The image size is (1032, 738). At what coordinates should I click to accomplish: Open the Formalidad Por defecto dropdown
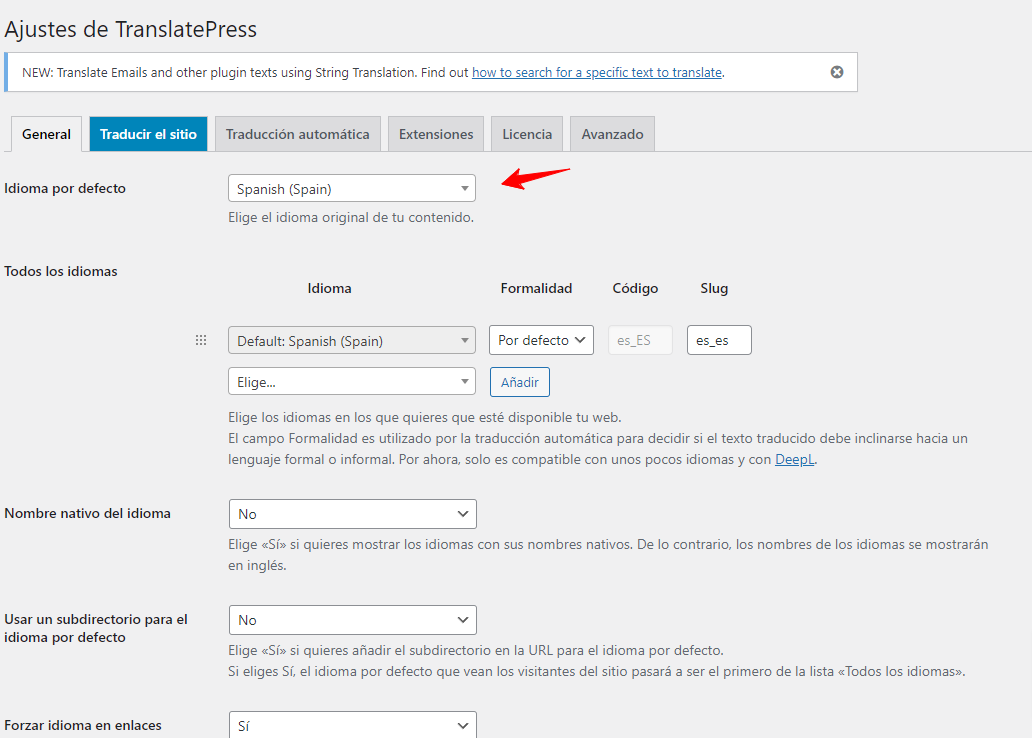(541, 340)
